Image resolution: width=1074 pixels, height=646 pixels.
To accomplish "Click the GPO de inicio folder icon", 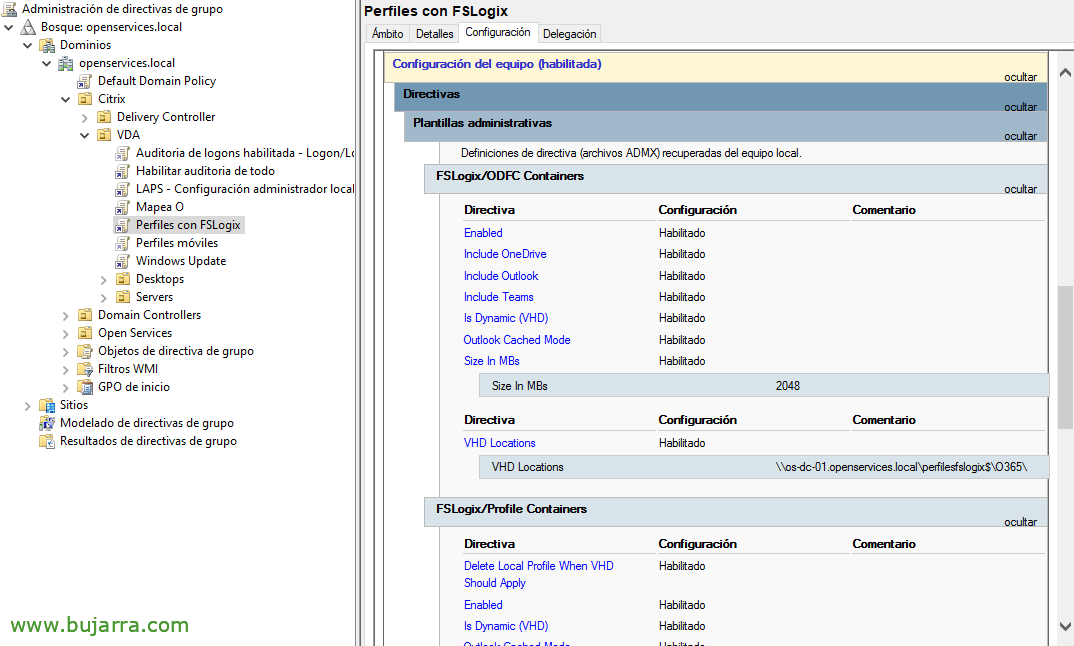I will (85, 387).
